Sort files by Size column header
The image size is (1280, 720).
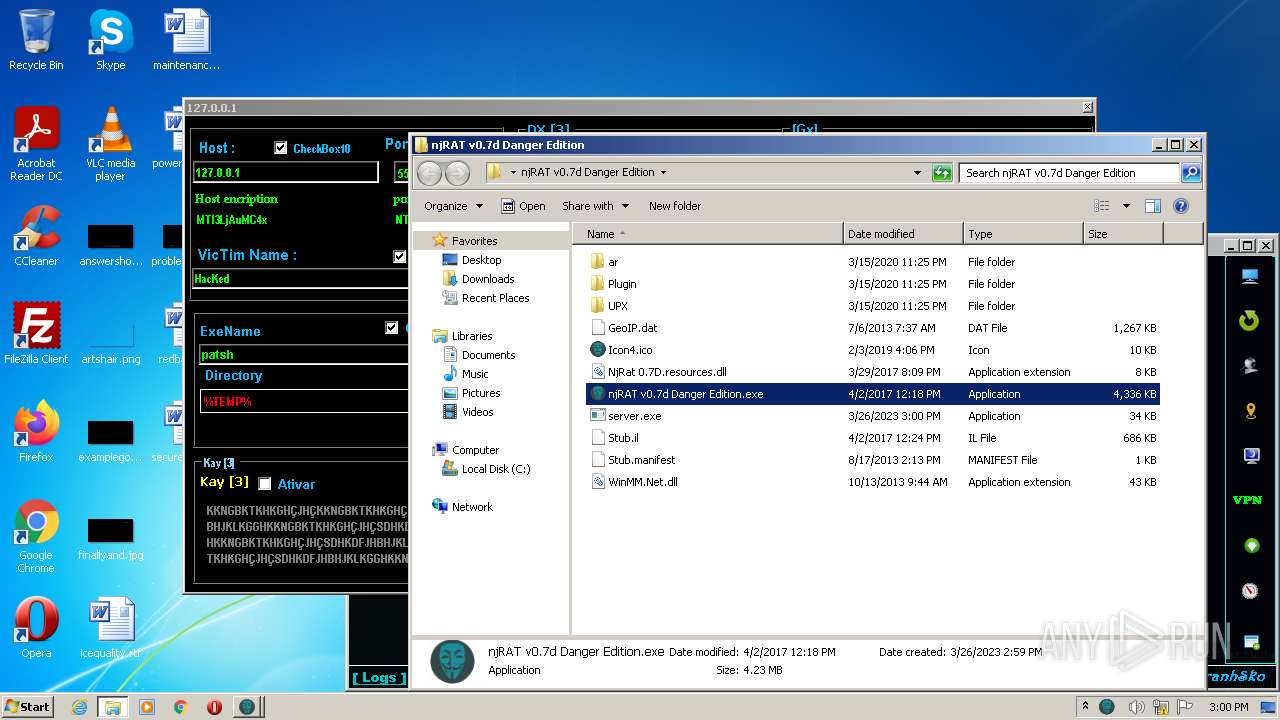click(1123, 234)
